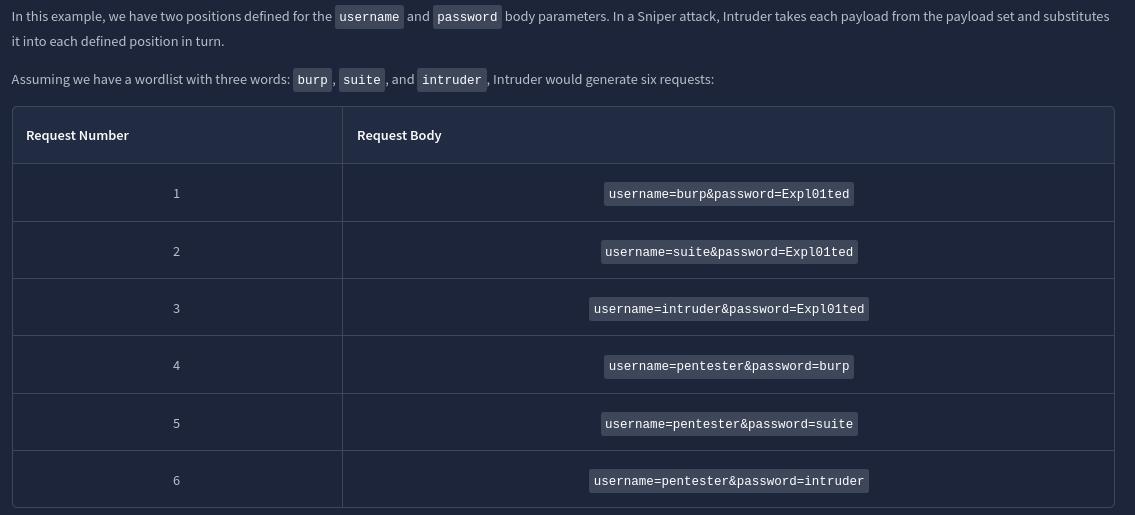Click the 'username=pentester&password=intruder' request body
Viewport: 1135px width, 515px height.
click(728, 481)
